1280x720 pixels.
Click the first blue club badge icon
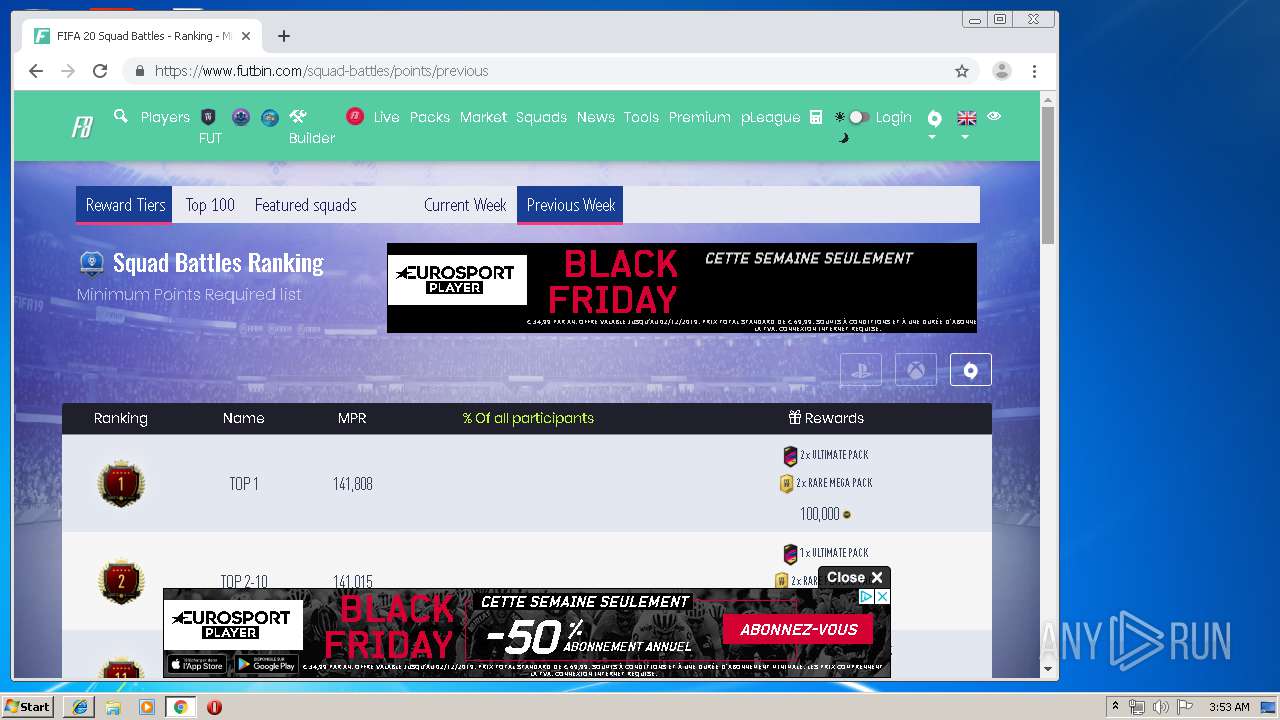[240, 117]
